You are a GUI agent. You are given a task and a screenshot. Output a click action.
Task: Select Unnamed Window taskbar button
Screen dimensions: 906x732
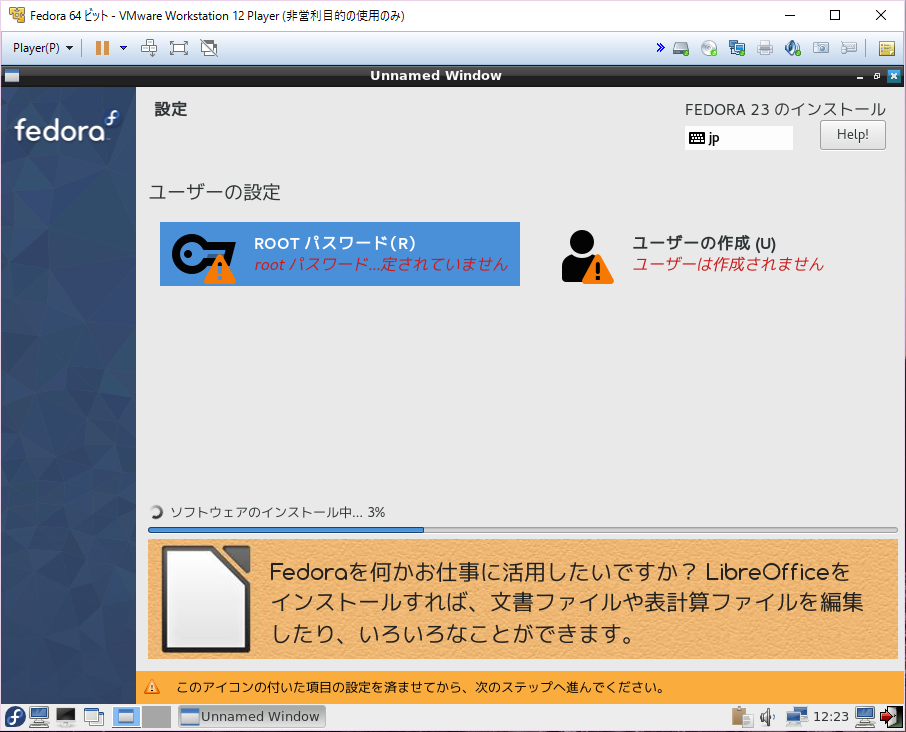click(251, 716)
